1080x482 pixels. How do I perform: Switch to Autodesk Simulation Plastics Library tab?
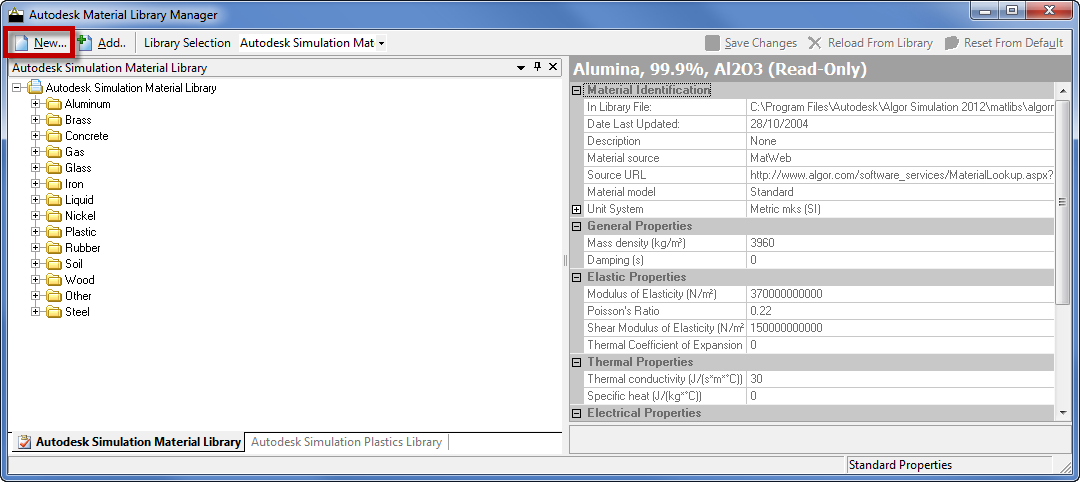[346, 442]
